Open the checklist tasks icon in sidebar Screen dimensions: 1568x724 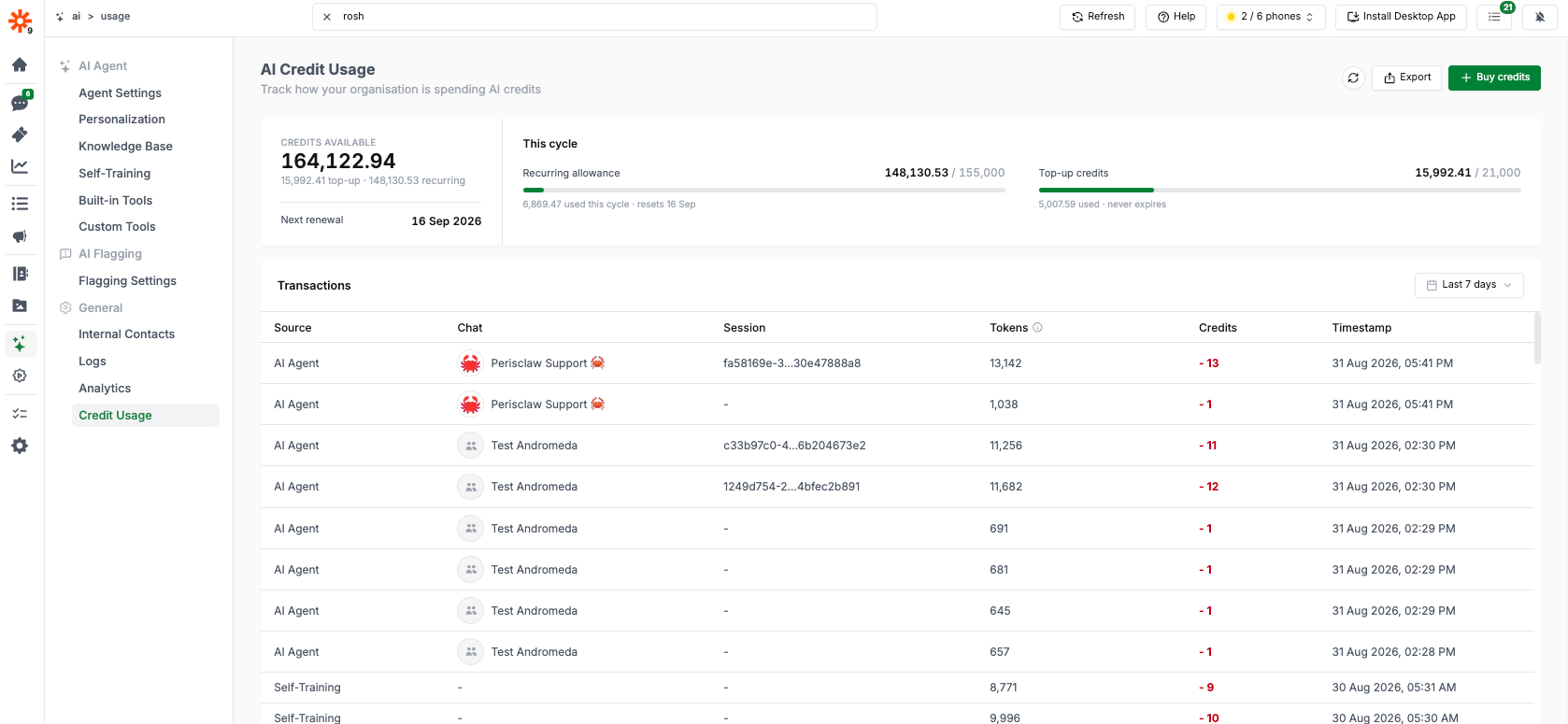(x=20, y=413)
